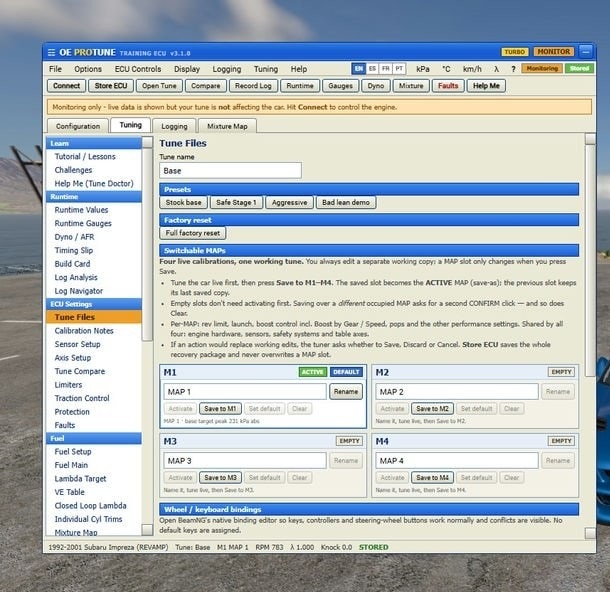Click the Help Me toolbar button
Screen dimensions: 610x592
pos(486,86)
